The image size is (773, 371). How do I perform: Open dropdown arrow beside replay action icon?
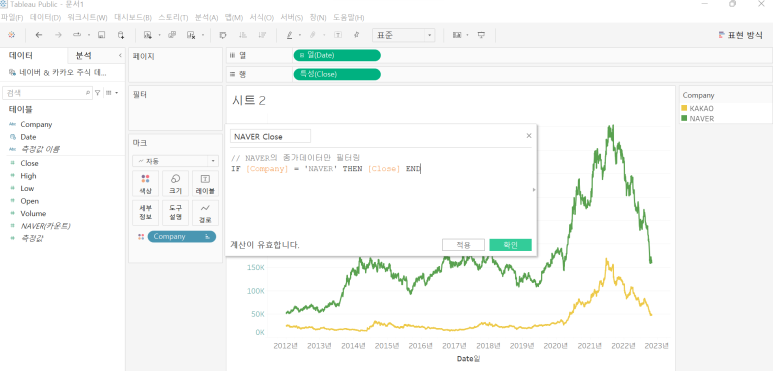tap(89, 35)
